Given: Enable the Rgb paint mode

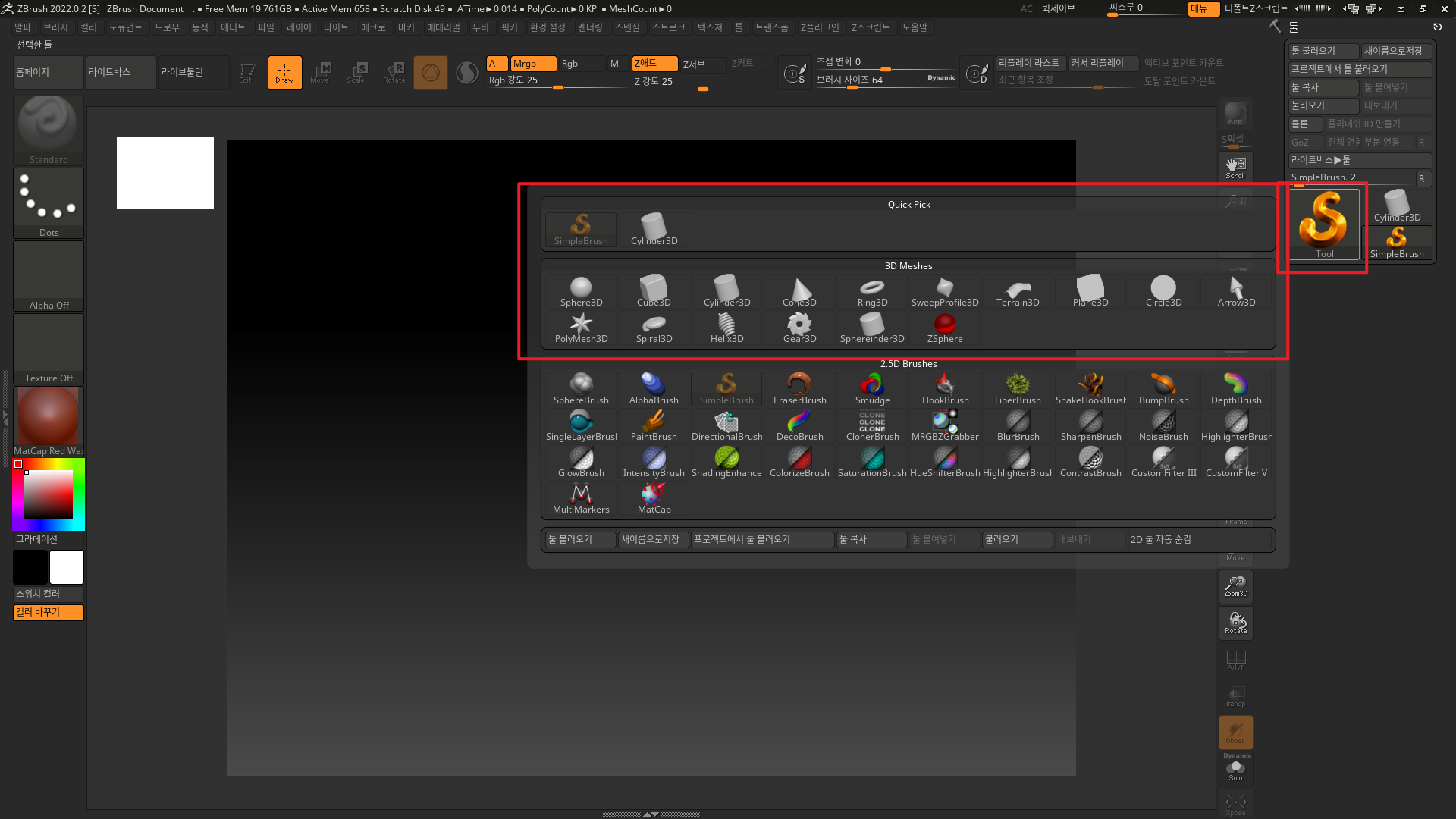Looking at the screenshot, I should pyautogui.click(x=582, y=64).
